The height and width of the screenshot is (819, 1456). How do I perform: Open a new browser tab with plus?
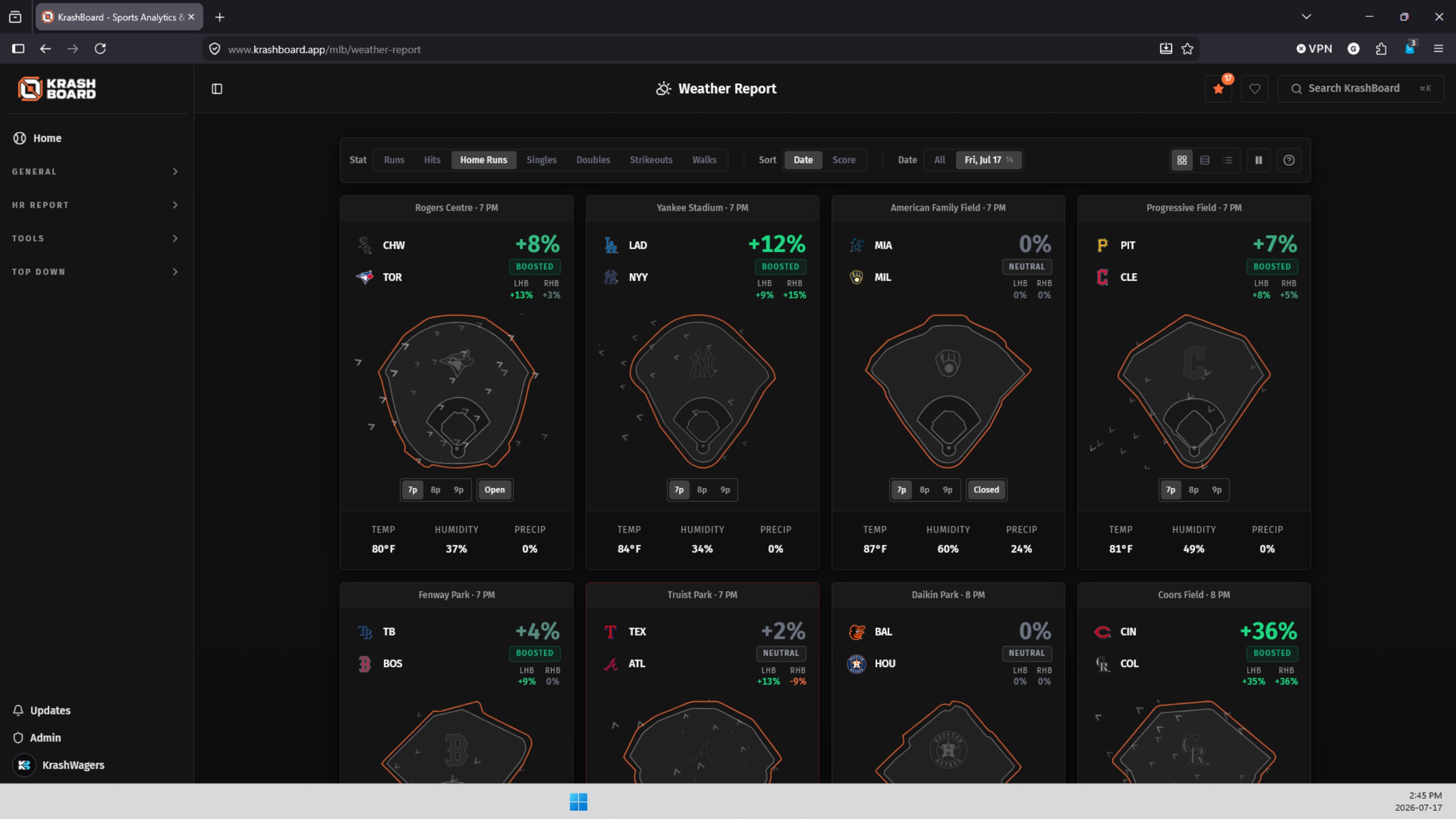220,18
